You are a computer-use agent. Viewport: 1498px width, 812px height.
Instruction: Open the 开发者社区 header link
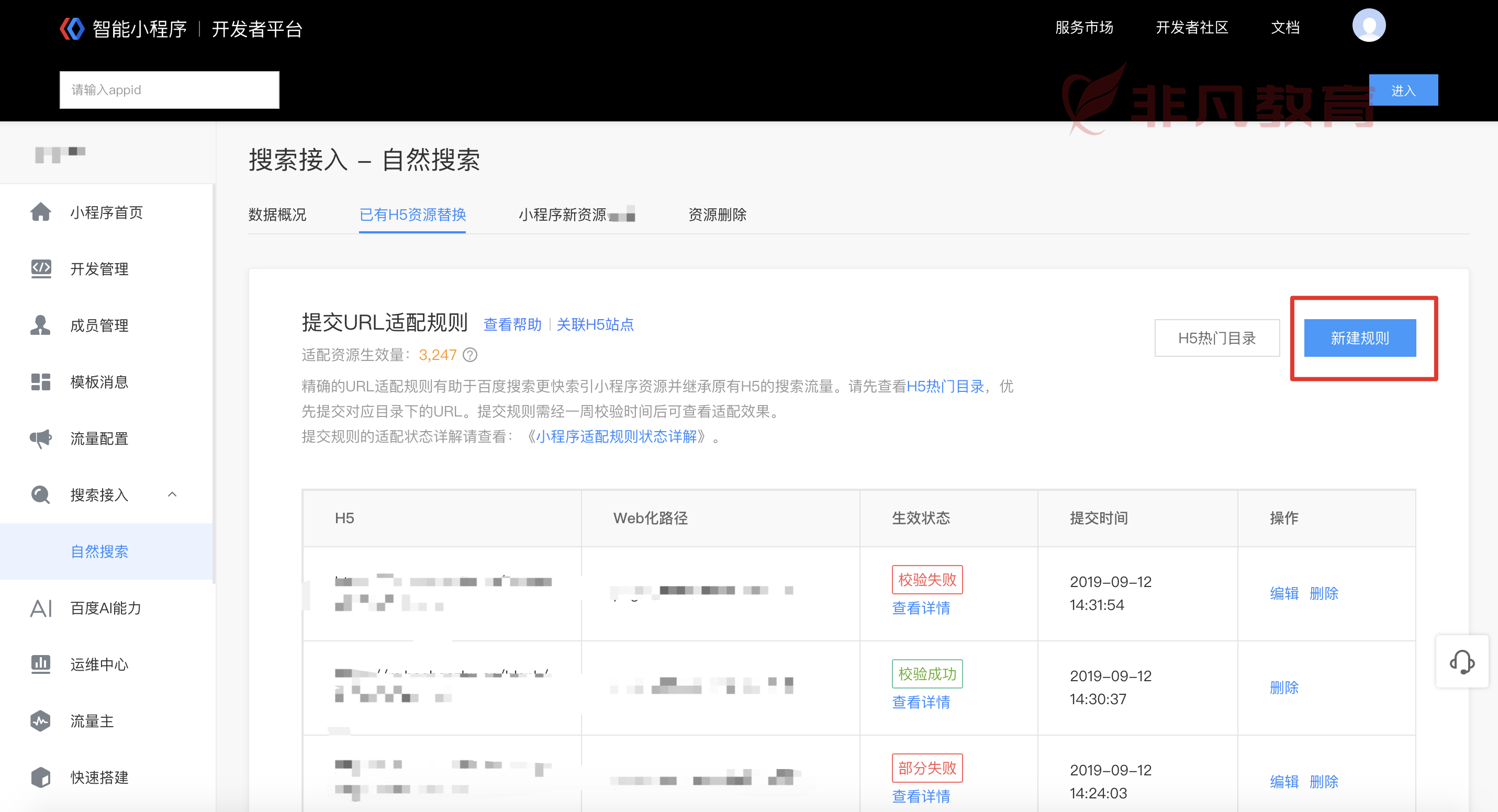pyautogui.click(x=1191, y=27)
